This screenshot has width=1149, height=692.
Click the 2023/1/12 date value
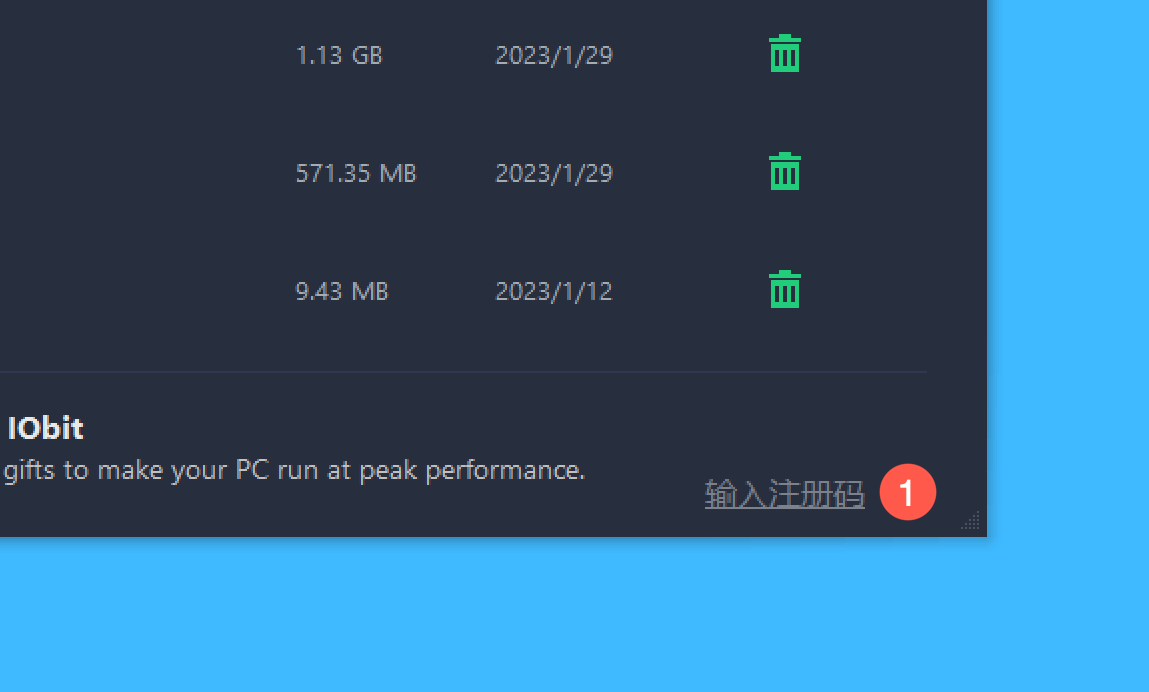(554, 291)
